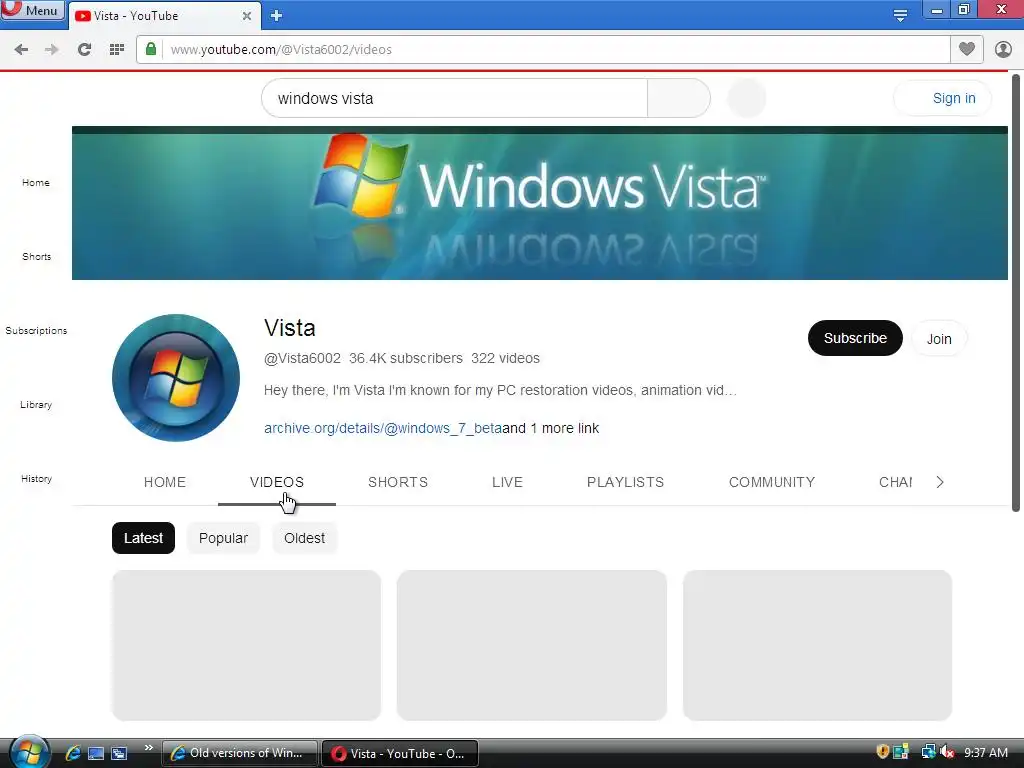
Task: Click the '@Vista6002' channel handle
Action: pos(302,358)
